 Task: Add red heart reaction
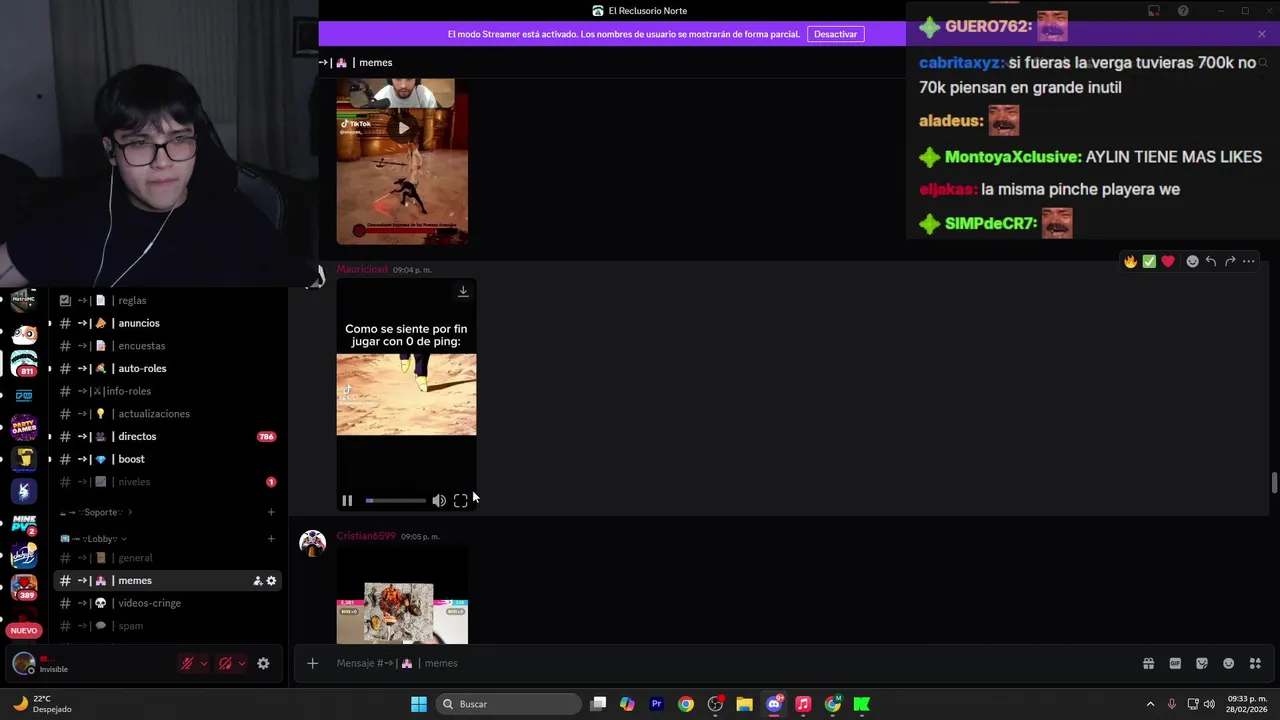click(1168, 261)
